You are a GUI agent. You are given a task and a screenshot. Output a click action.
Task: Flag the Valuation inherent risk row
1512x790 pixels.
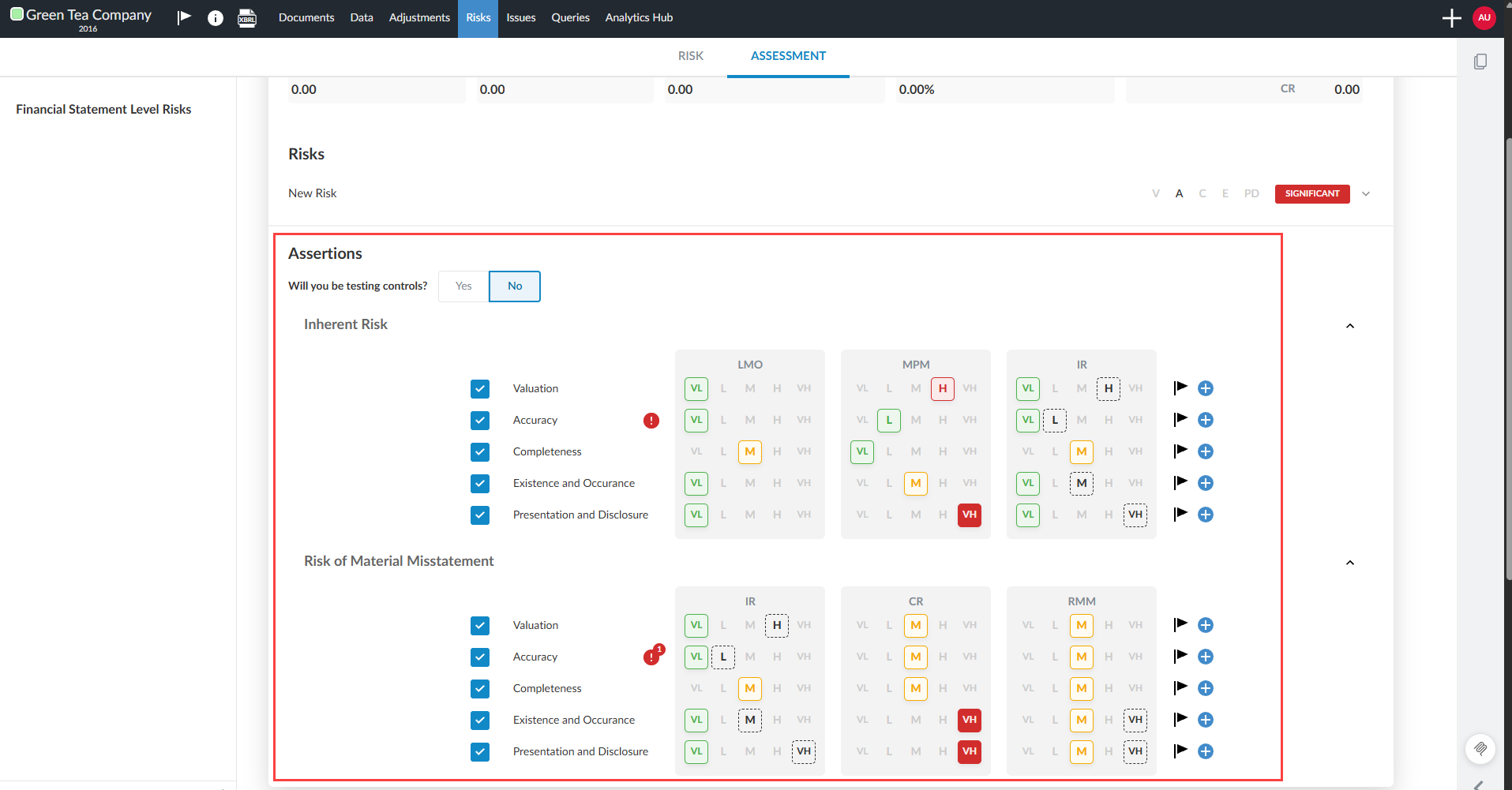click(x=1180, y=388)
